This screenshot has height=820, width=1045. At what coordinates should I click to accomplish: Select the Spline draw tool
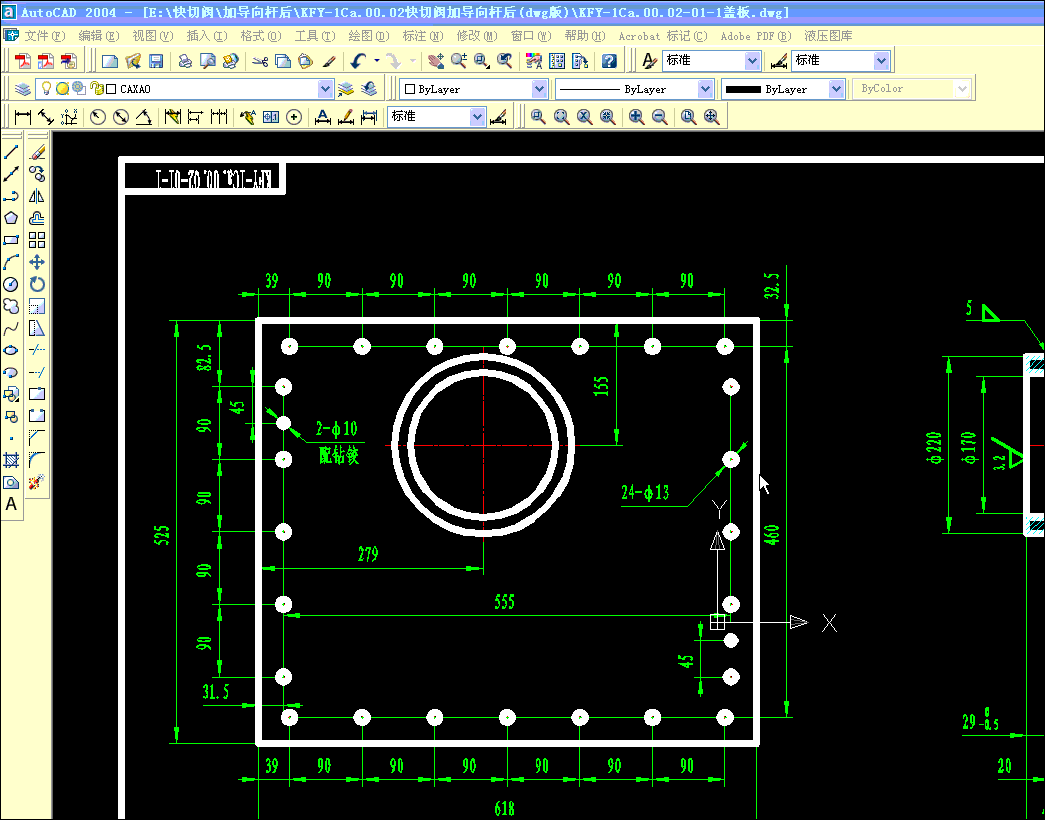[x=11, y=328]
